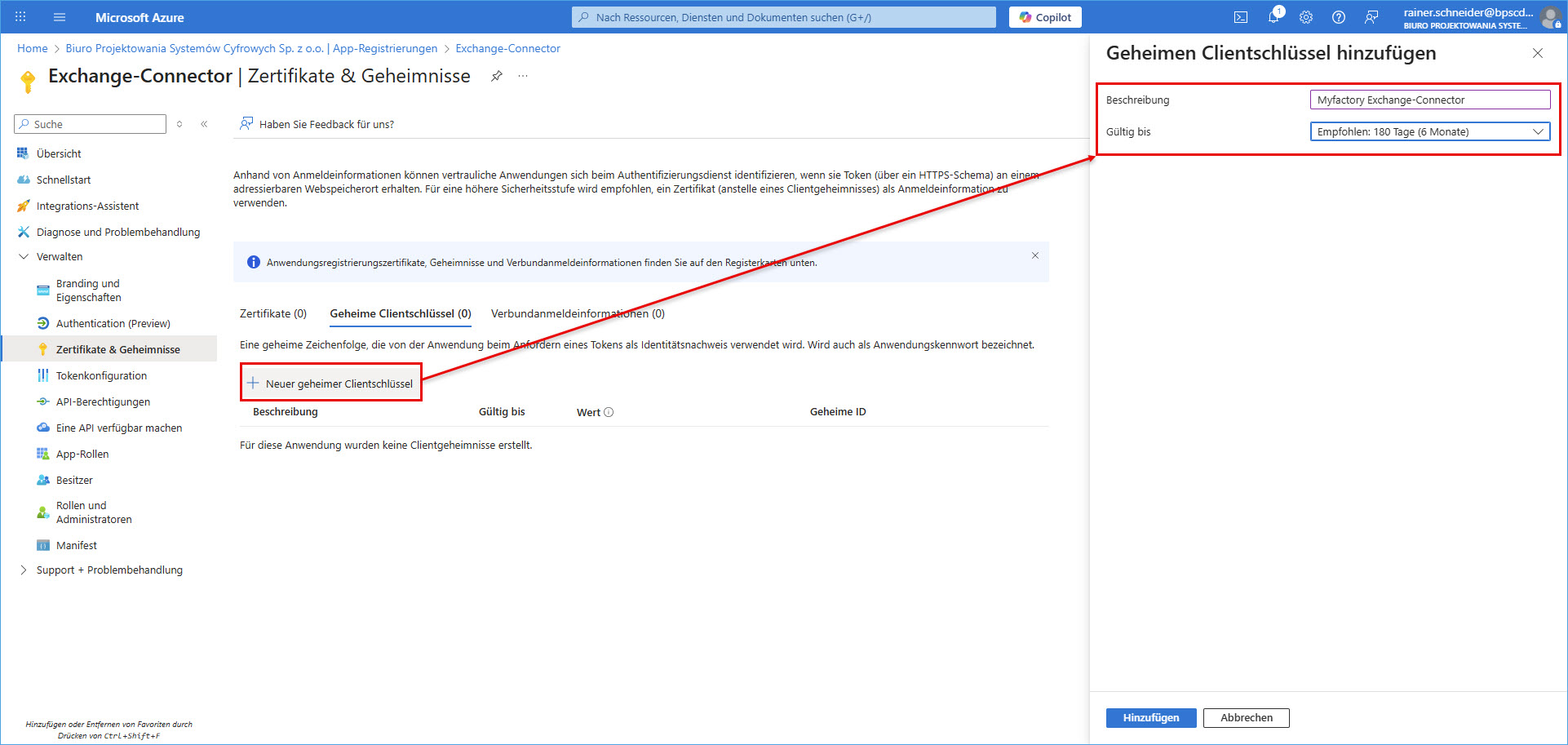Click Haben Sie Feedback für uns?

point(317,124)
